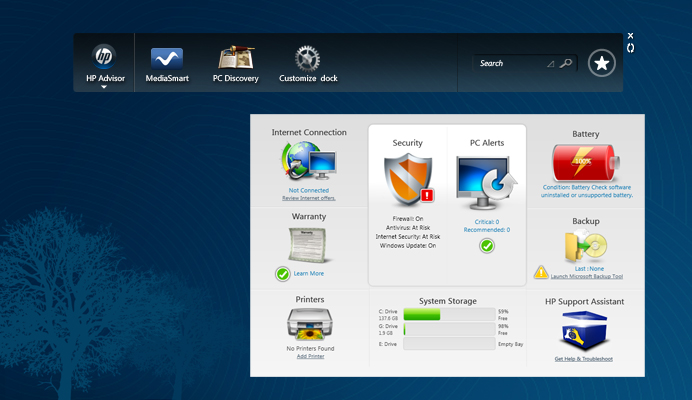692x400 pixels.
Task: Click the Security shield icon
Action: coord(409,179)
